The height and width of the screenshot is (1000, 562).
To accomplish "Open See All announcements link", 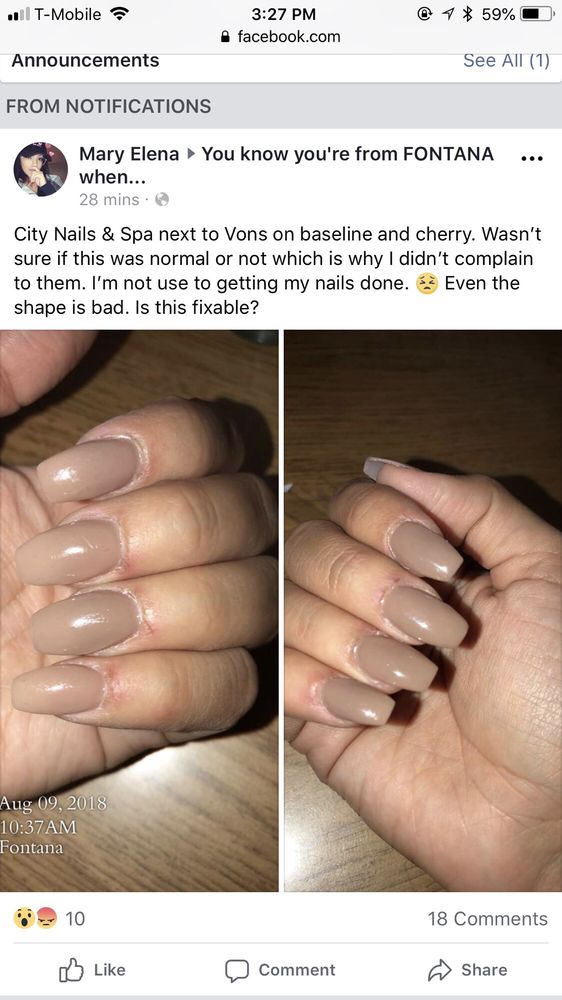I will pos(506,61).
